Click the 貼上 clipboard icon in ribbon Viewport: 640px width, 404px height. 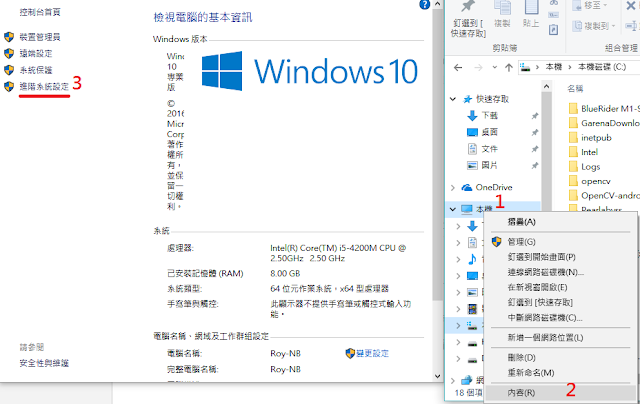pos(531,7)
